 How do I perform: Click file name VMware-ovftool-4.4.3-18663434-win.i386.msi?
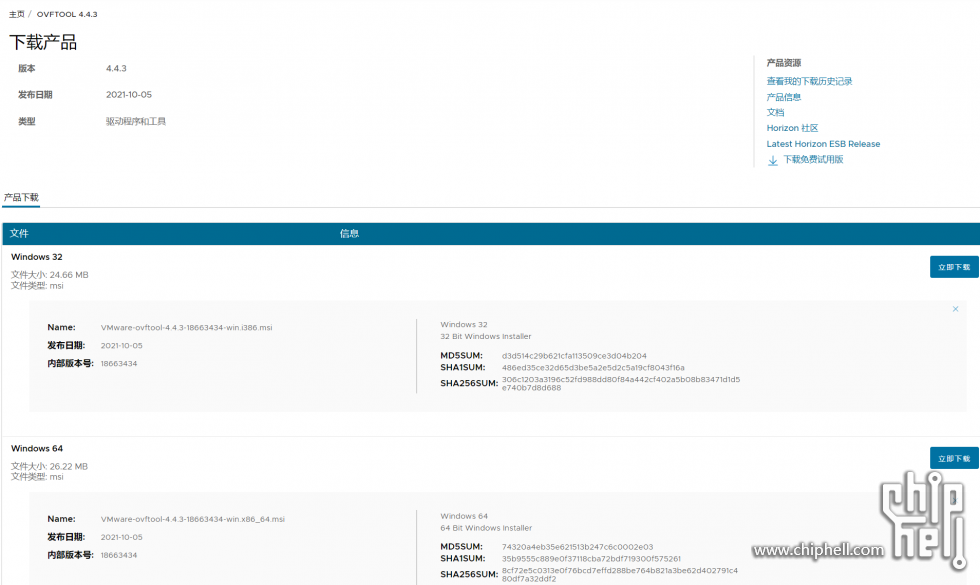click(x=186, y=328)
